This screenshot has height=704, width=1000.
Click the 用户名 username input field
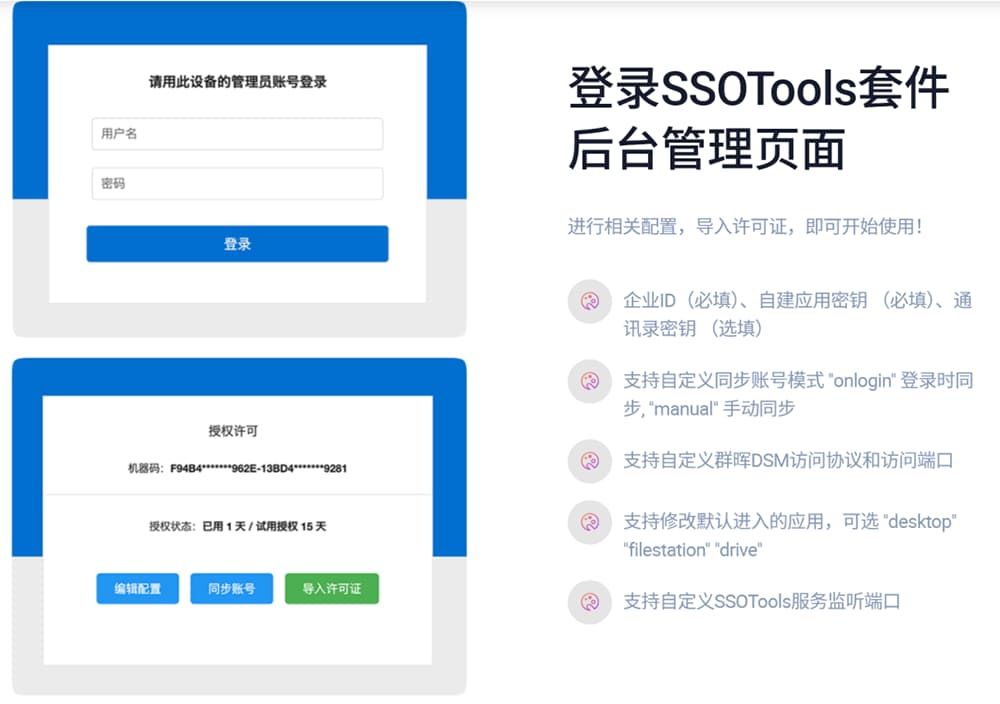(237, 133)
